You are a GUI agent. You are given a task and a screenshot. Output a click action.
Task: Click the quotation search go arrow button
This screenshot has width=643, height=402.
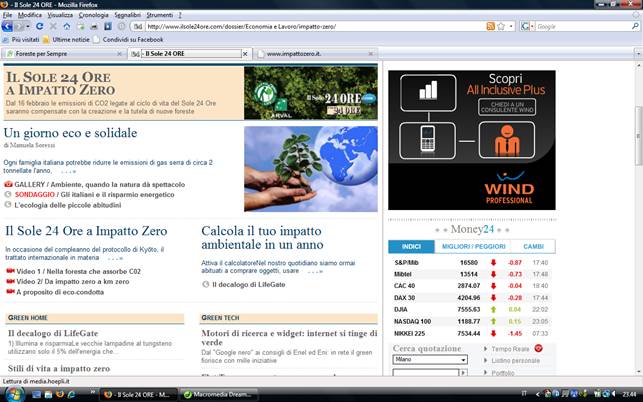coord(463,372)
